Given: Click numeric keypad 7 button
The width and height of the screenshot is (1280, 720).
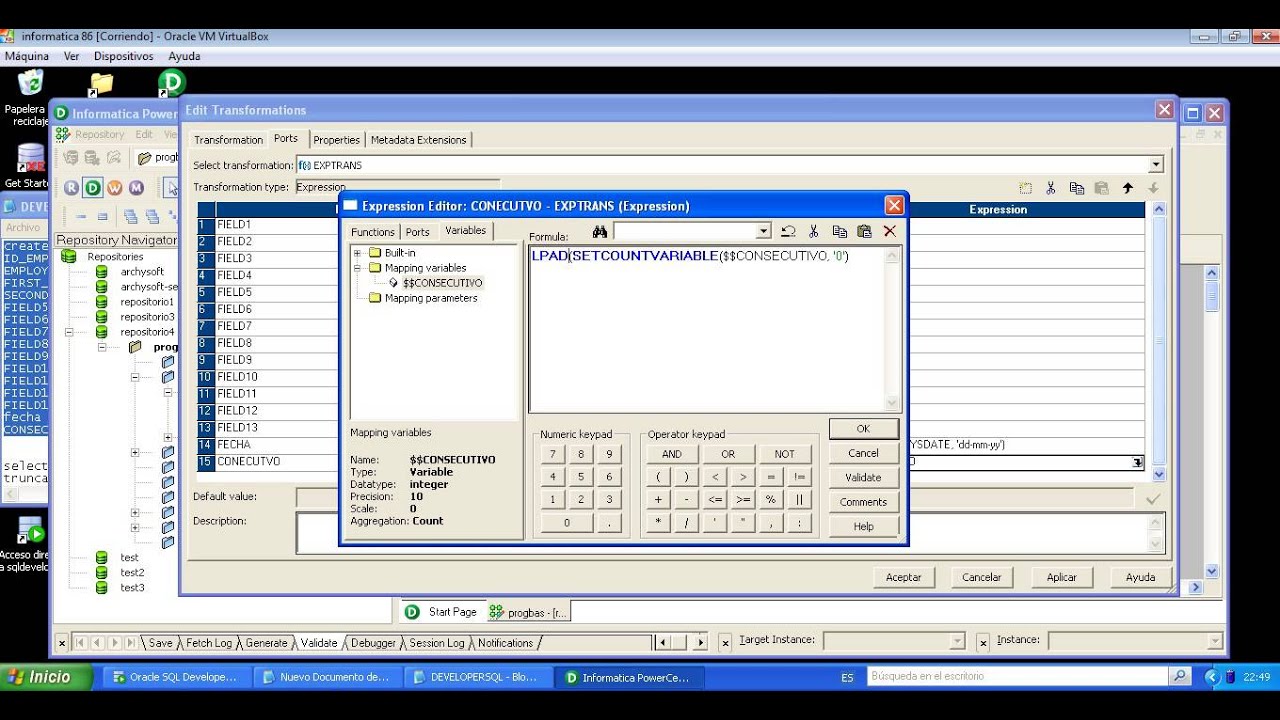Looking at the screenshot, I should pos(552,454).
